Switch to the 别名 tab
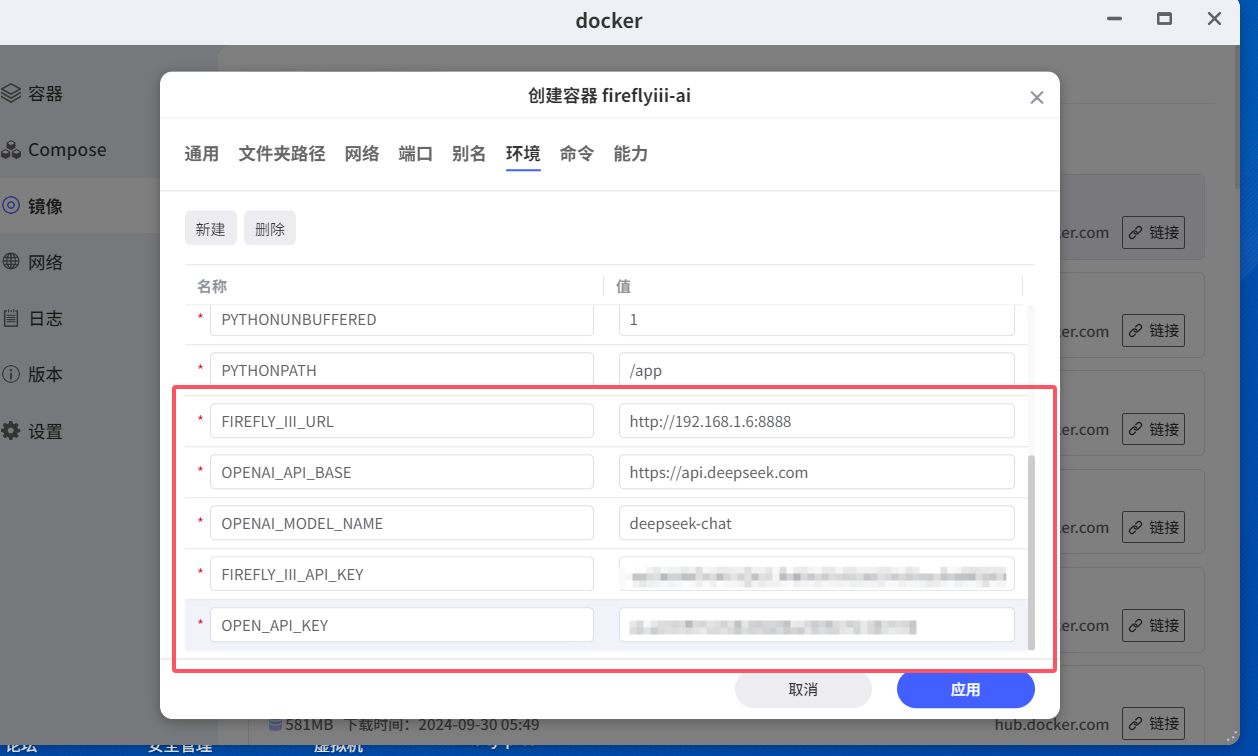The width and height of the screenshot is (1258, 756). point(469,154)
